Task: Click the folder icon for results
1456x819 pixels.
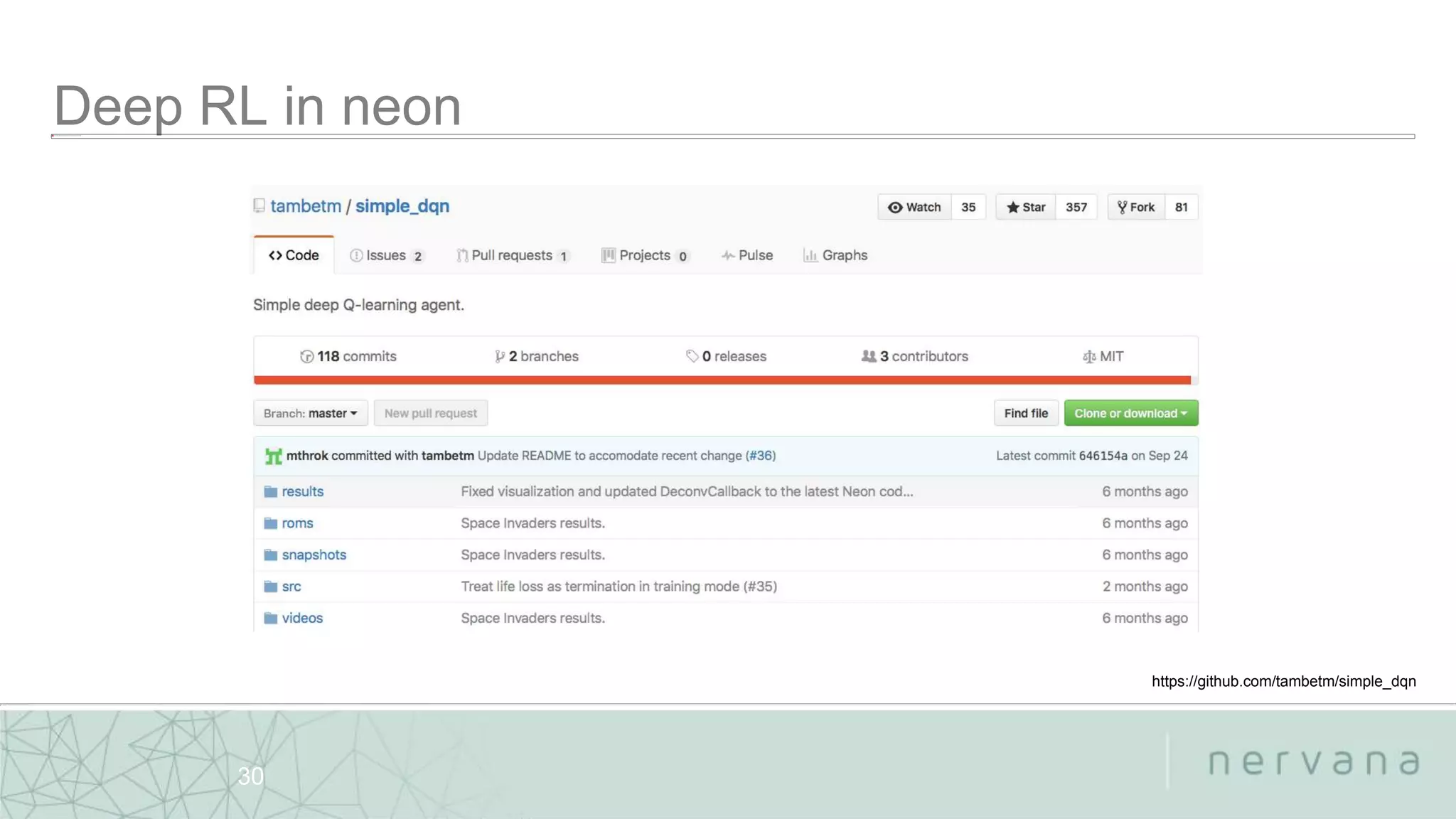Action: pyautogui.click(x=270, y=491)
